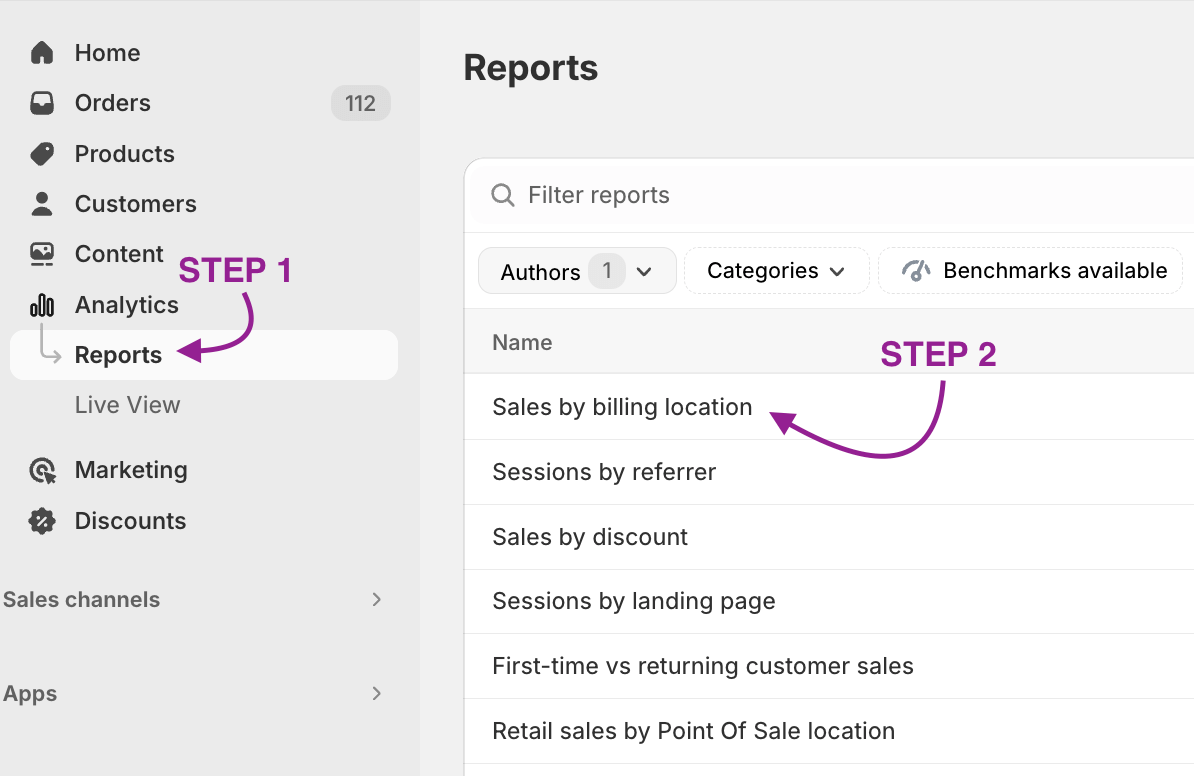Toggle the Benchmarks available filter
This screenshot has width=1194, height=776.
[x=1029, y=270]
